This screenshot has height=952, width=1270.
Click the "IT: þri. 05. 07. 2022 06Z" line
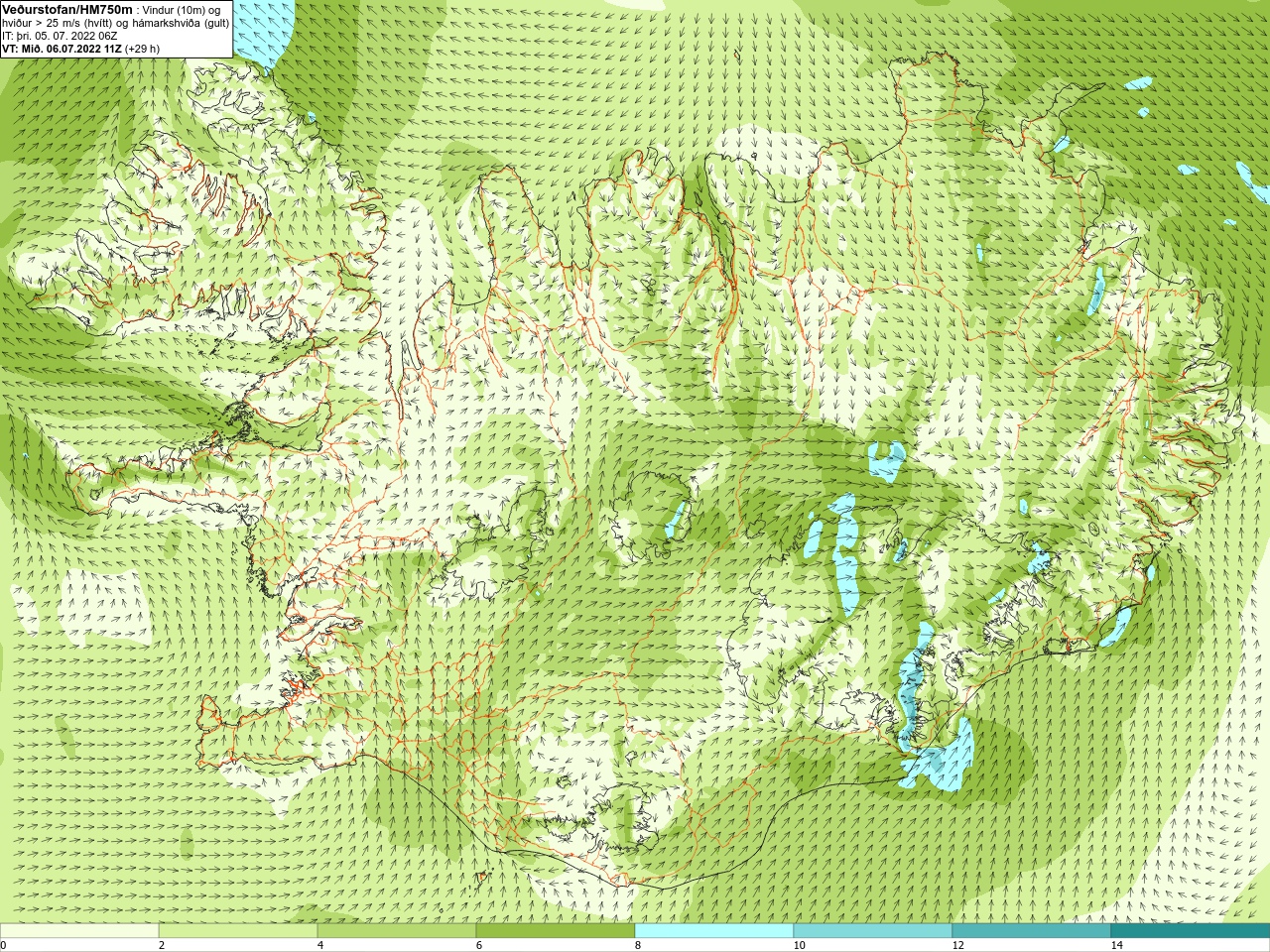tap(60, 36)
